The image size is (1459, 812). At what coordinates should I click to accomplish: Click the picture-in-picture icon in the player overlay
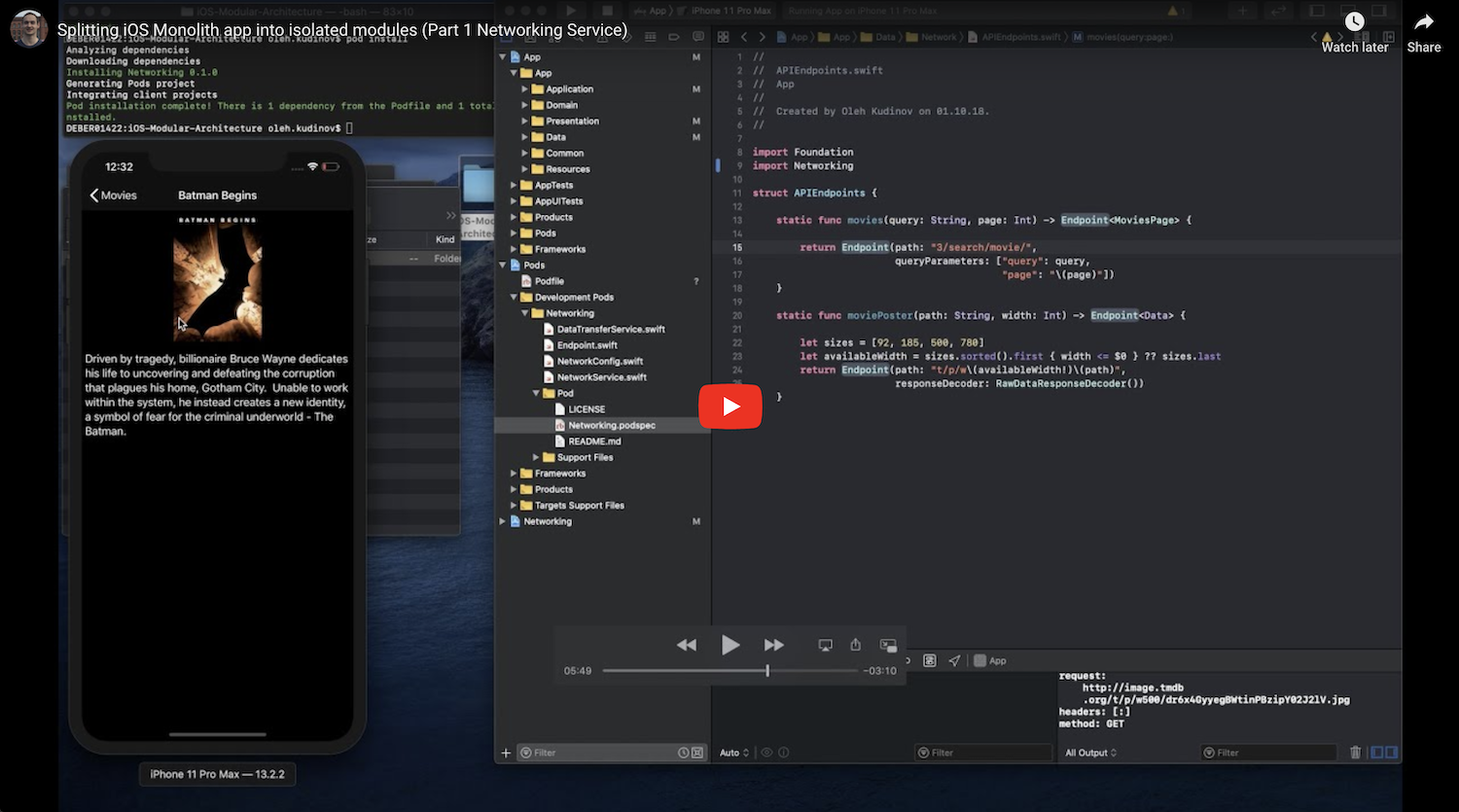click(888, 645)
